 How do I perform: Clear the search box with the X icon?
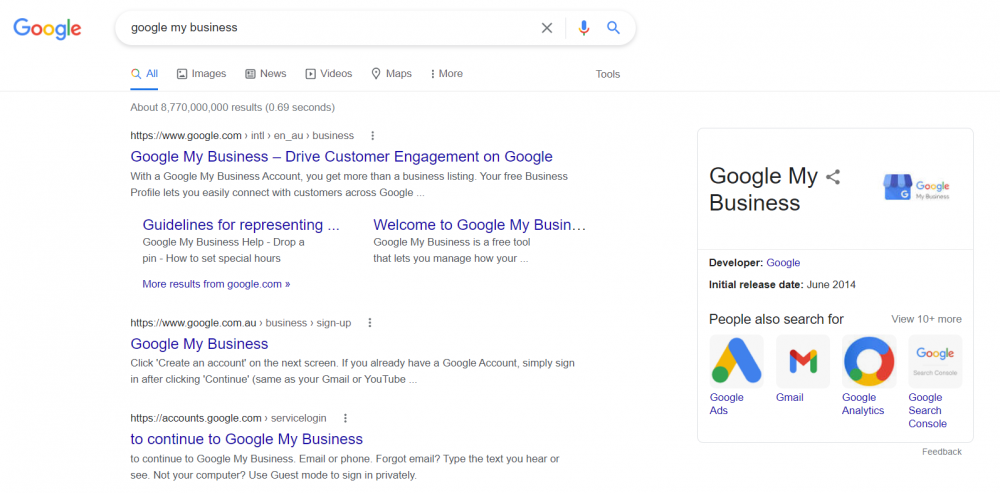tap(547, 28)
